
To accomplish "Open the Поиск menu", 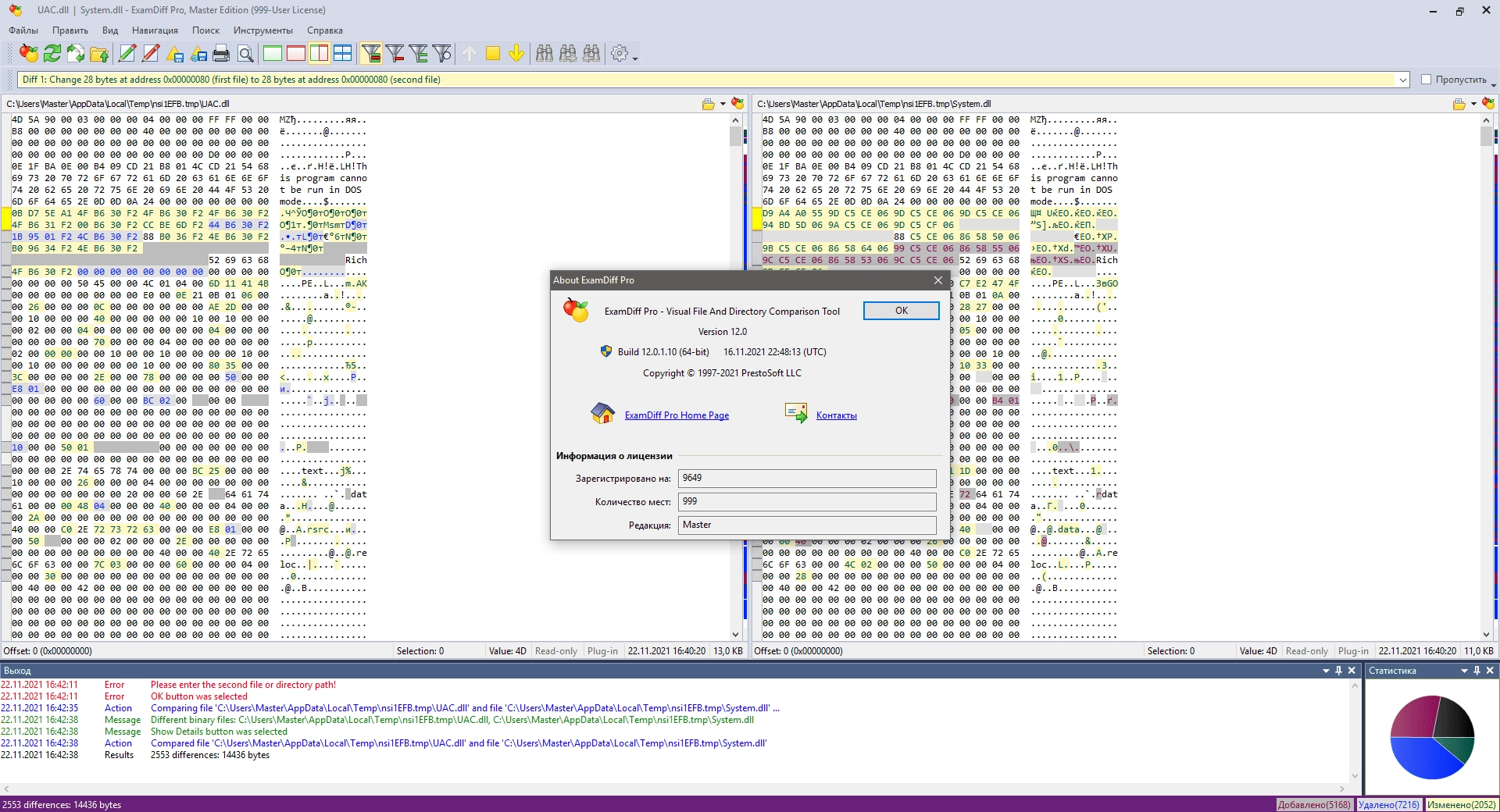I will (x=205, y=30).
